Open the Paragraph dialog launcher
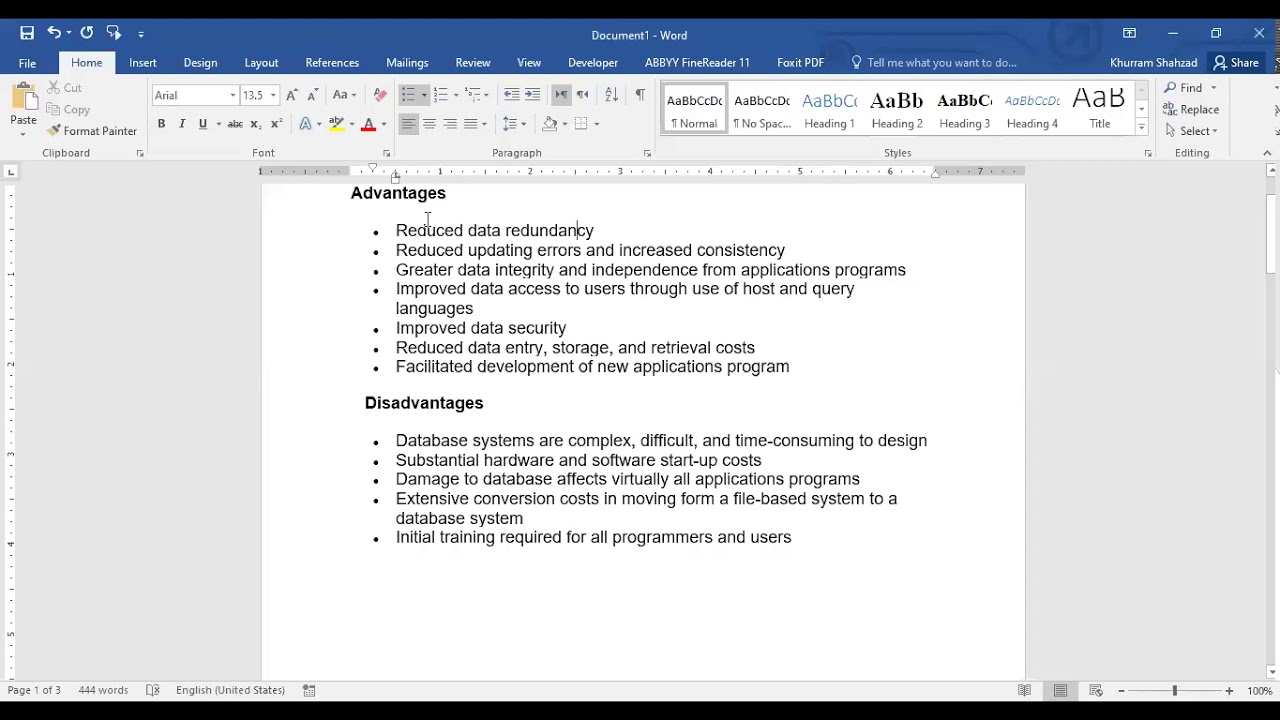This screenshot has width=1280, height=720. coord(647,154)
